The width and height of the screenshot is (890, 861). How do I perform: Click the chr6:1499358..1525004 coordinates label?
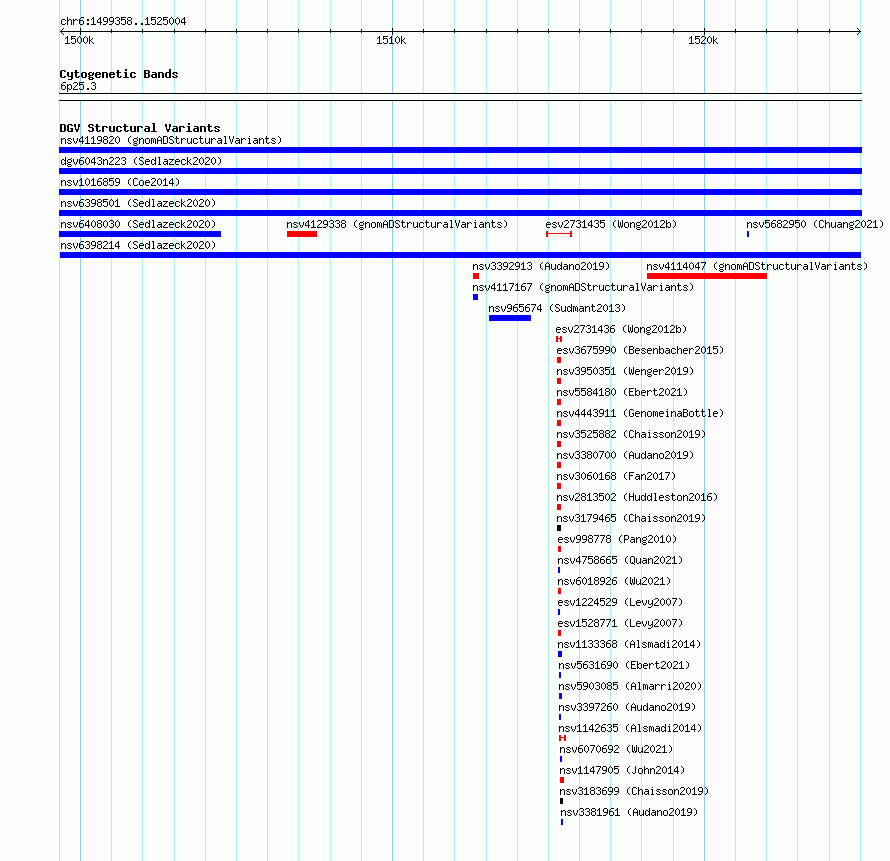tap(123, 21)
